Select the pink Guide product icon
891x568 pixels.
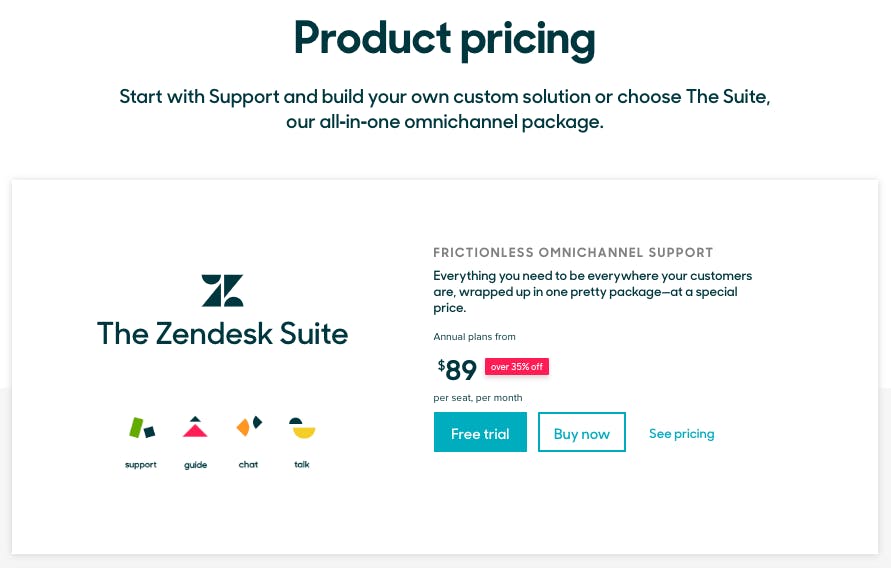pyautogui.click(x=195, y=427)
